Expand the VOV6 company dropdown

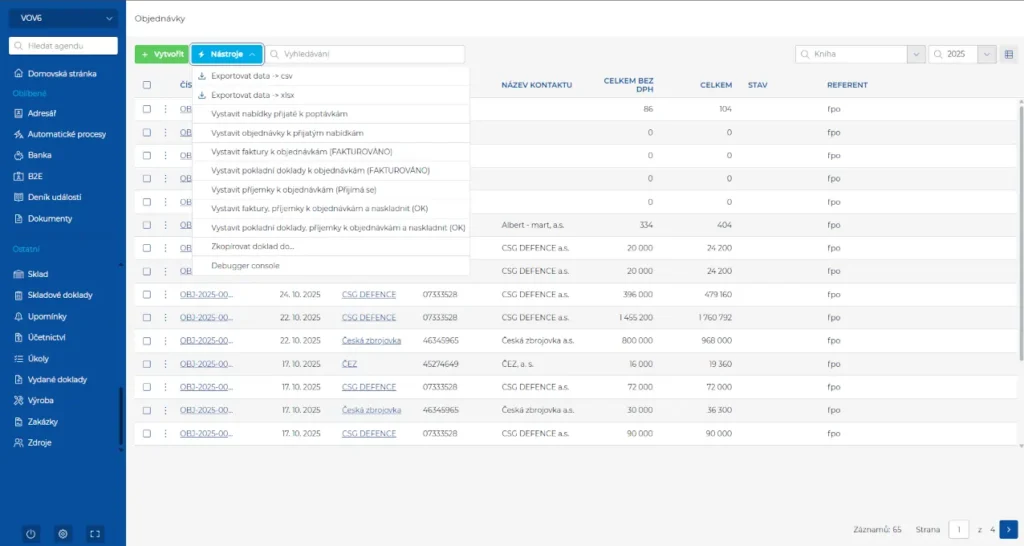(x=62, y=17)
